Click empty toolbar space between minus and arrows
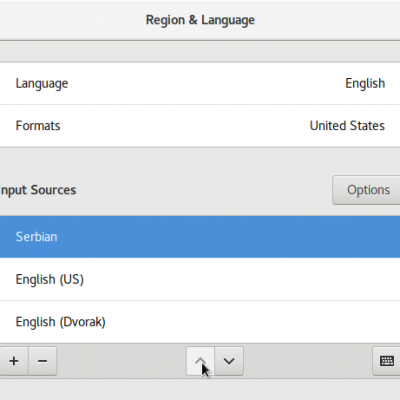400x400 pixels. click(x=121, y=361)
